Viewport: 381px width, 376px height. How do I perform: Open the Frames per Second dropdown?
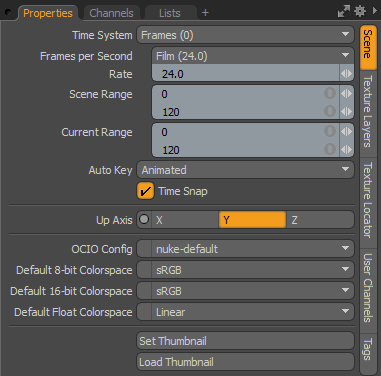pyautogui.click(x=253, y=56)
